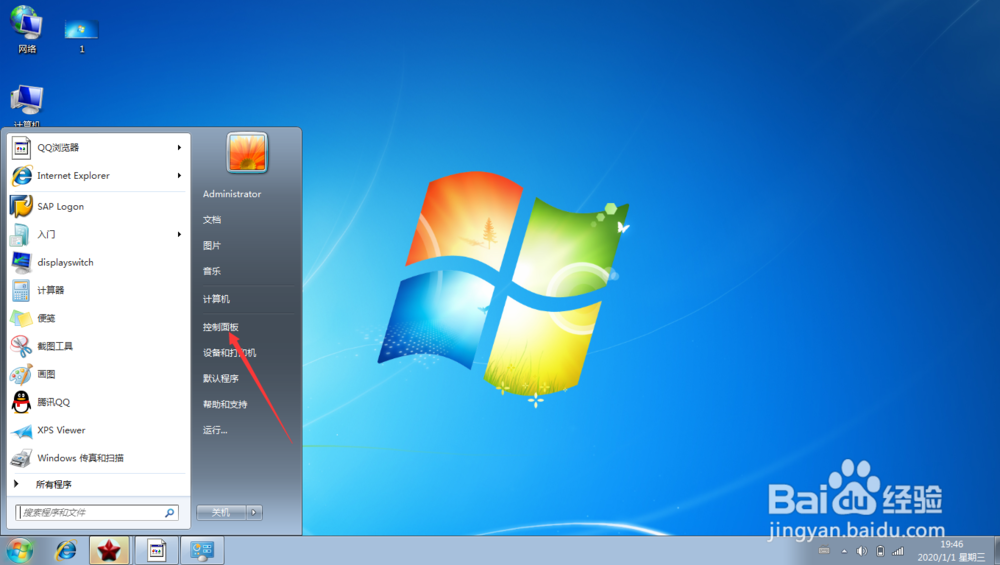Viewport: 1000px width, 565px height.
Task: Click the keyboard input tray icon
Action: [x=824, y=551]
